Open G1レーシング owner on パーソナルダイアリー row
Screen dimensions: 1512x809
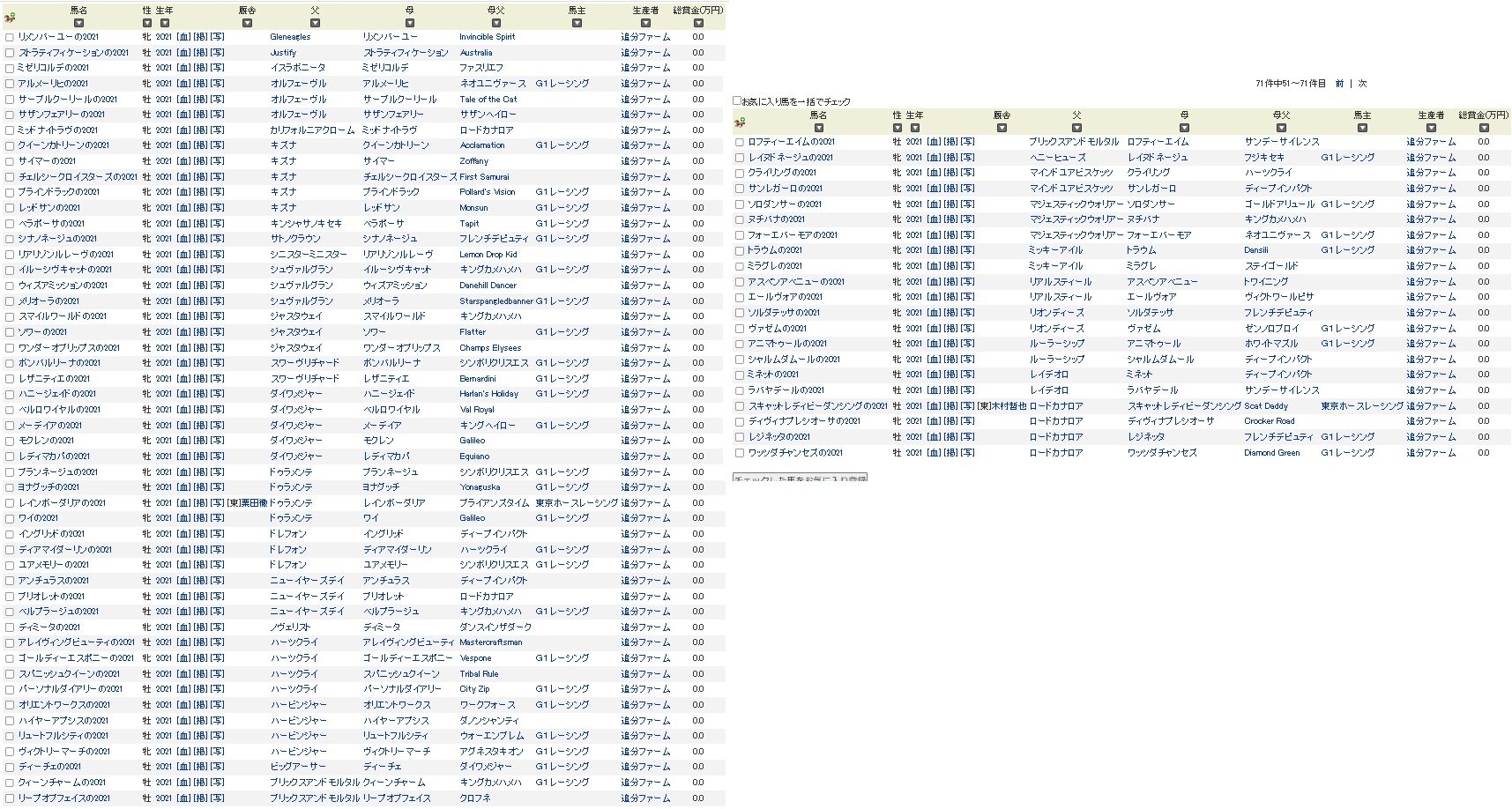(x=562, y=689)
